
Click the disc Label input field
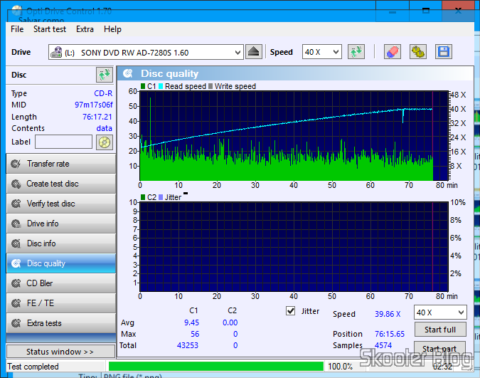pos(64,142)
